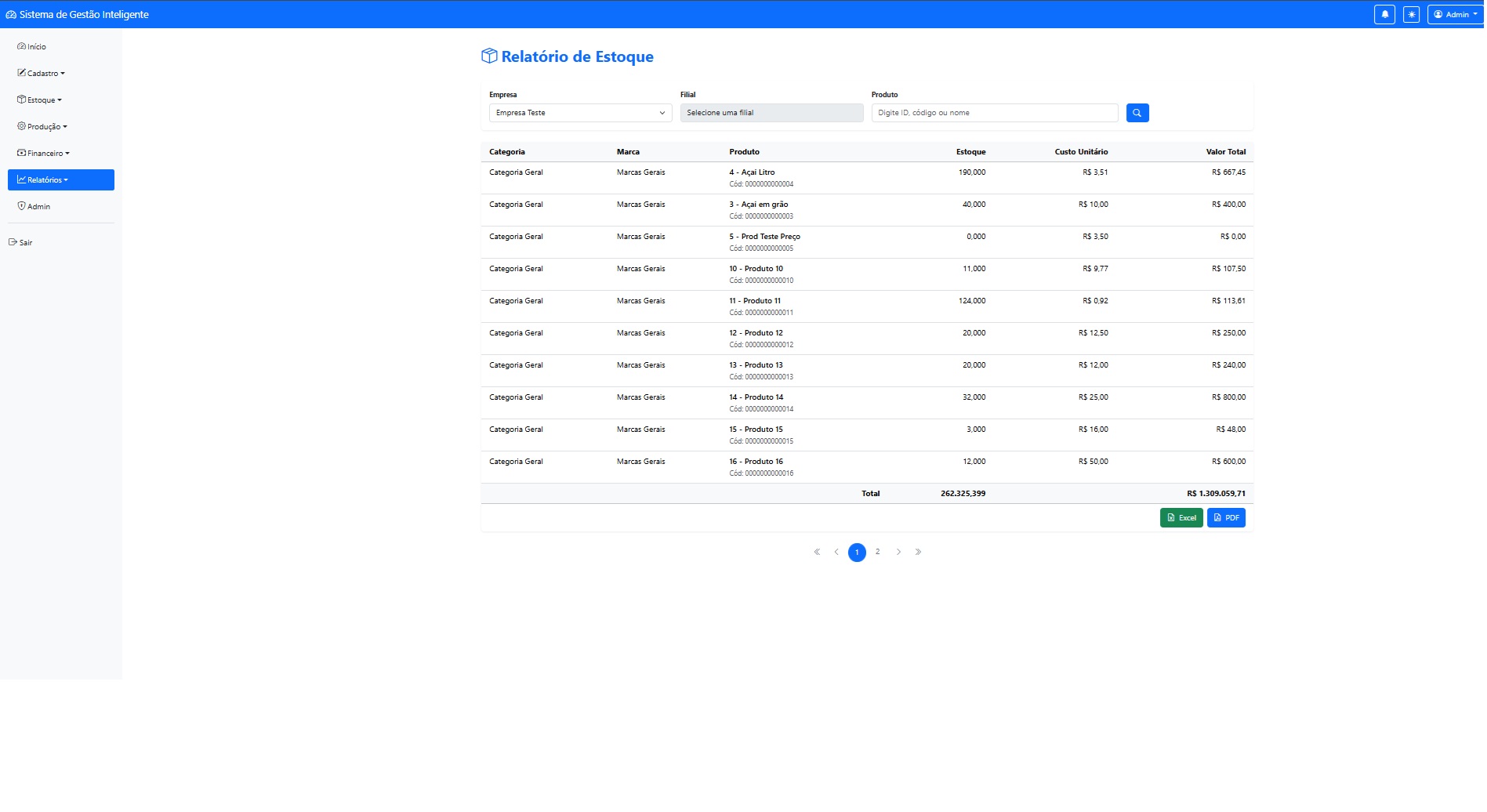This screenshot has height=812, width=1487.
Task: Open the Produção sidebar menu
Action: [x=42, y=127]
